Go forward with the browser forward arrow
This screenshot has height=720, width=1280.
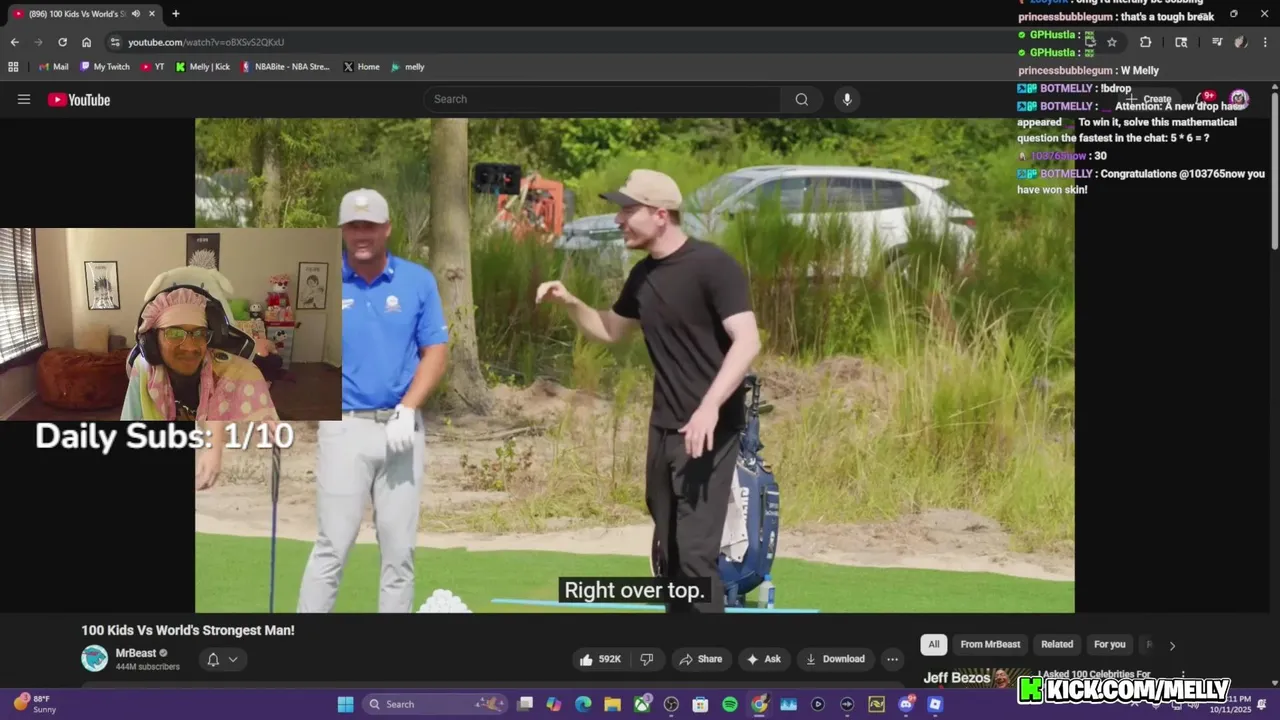(x=38, y=42)
